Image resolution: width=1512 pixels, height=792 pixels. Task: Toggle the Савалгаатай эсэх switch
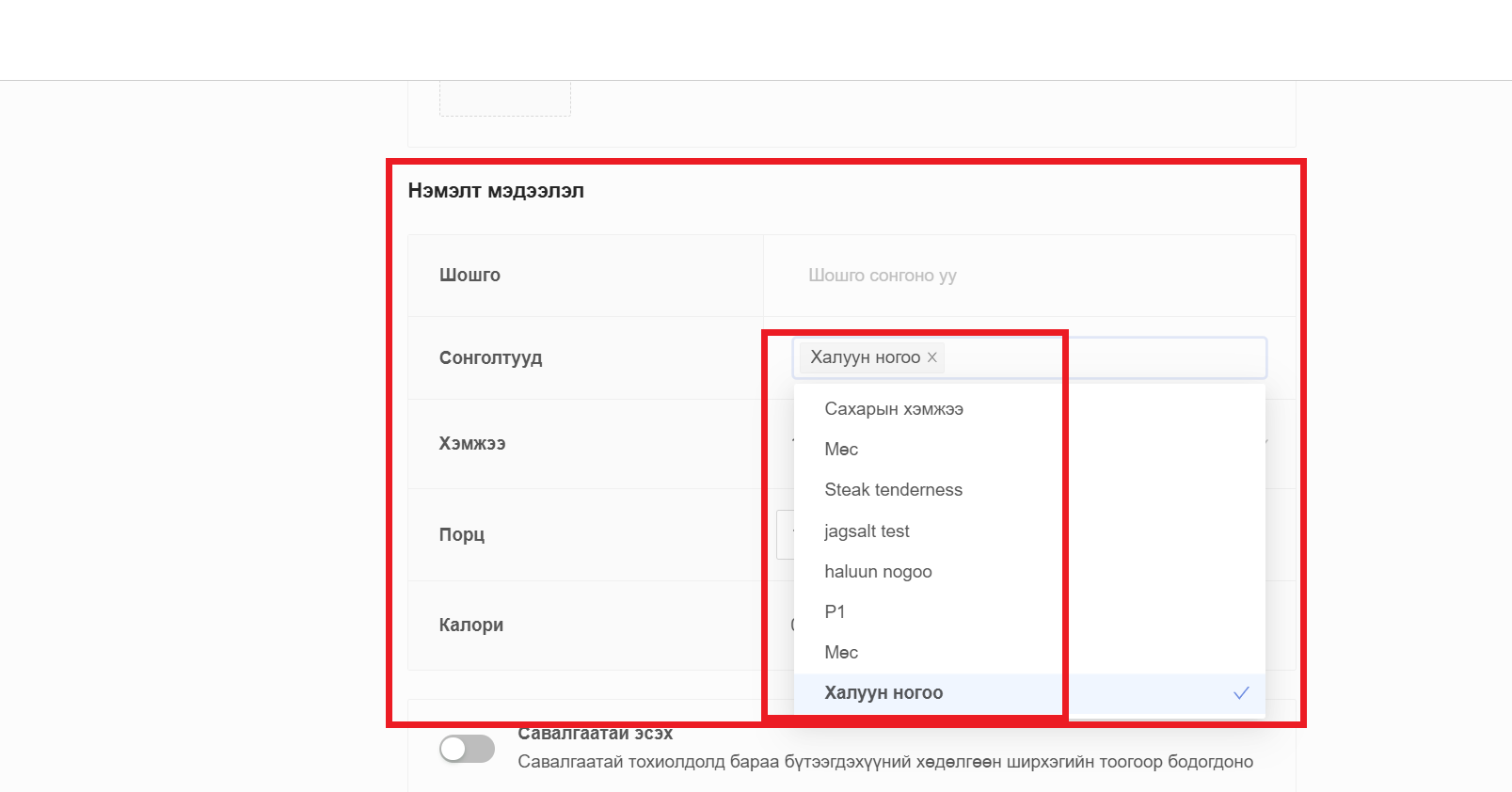467,749
